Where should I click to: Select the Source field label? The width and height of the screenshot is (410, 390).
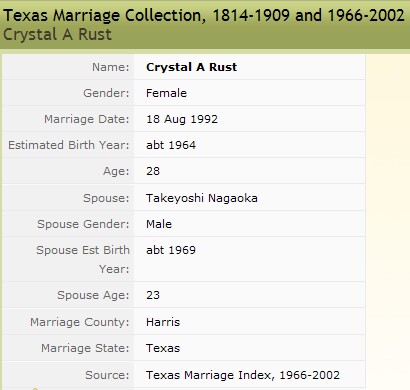(107, 375)
